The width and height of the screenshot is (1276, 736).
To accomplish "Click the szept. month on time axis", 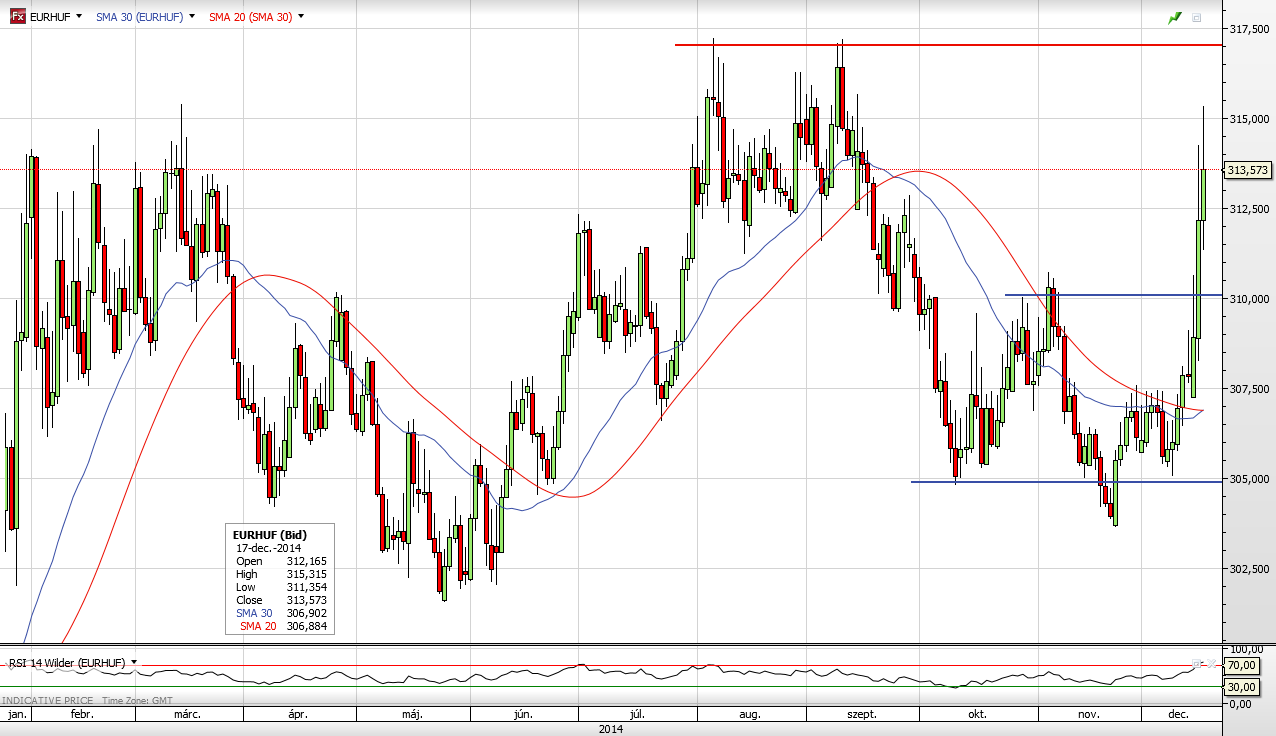I will point(861,715).
